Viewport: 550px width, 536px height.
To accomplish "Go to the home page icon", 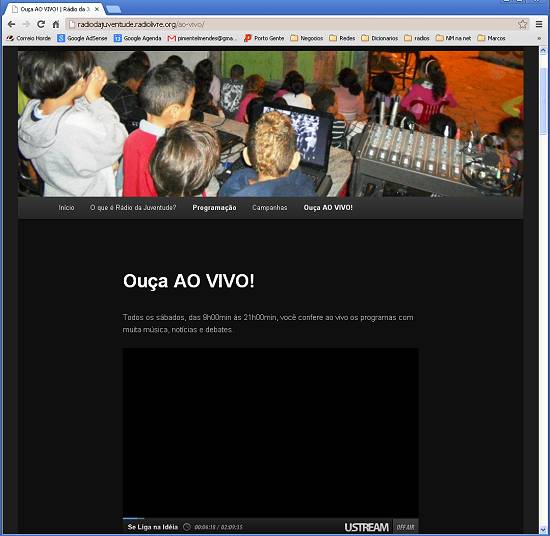I will point(56,24).
